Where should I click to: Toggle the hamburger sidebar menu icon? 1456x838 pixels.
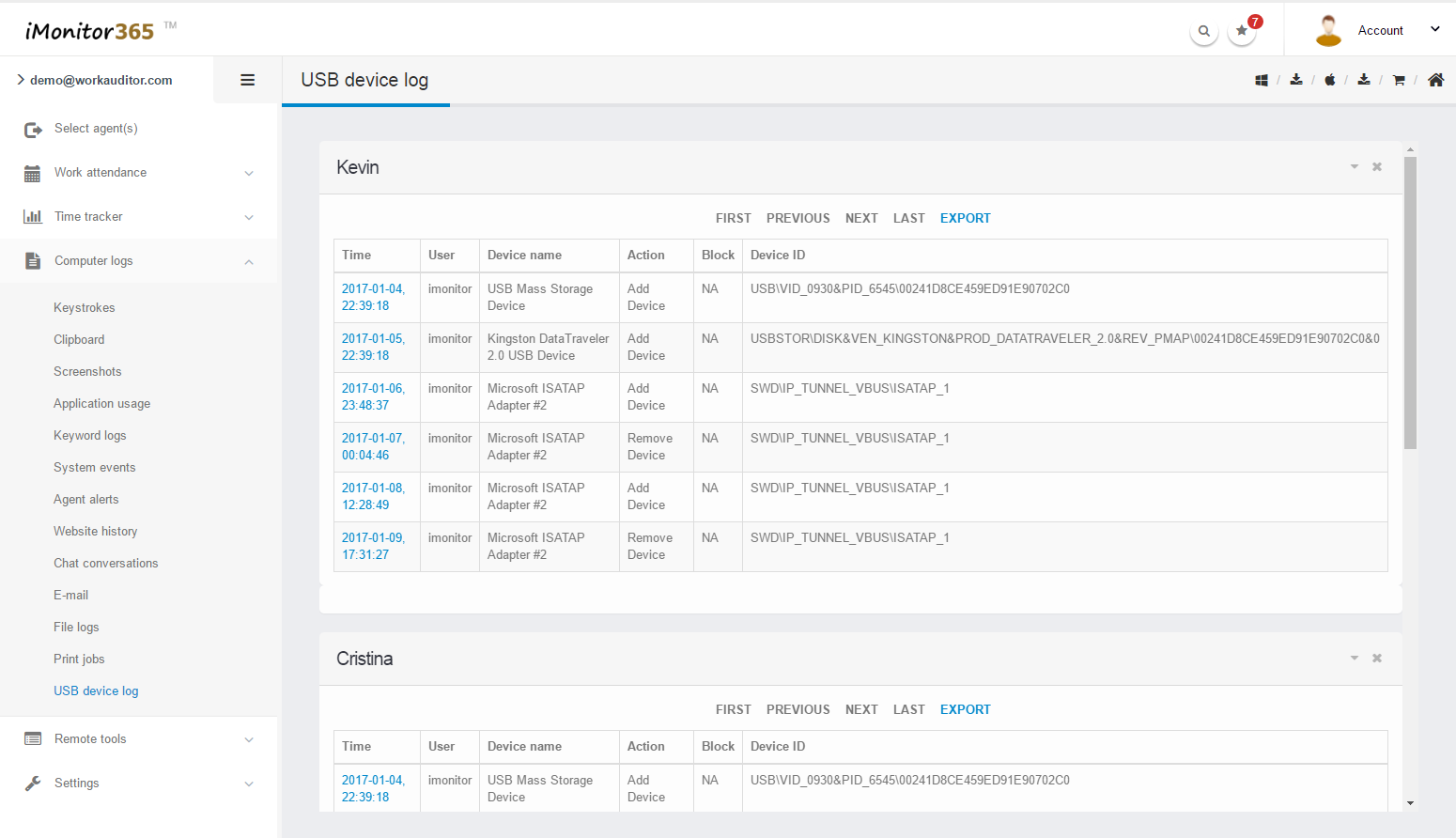[248, 81]
